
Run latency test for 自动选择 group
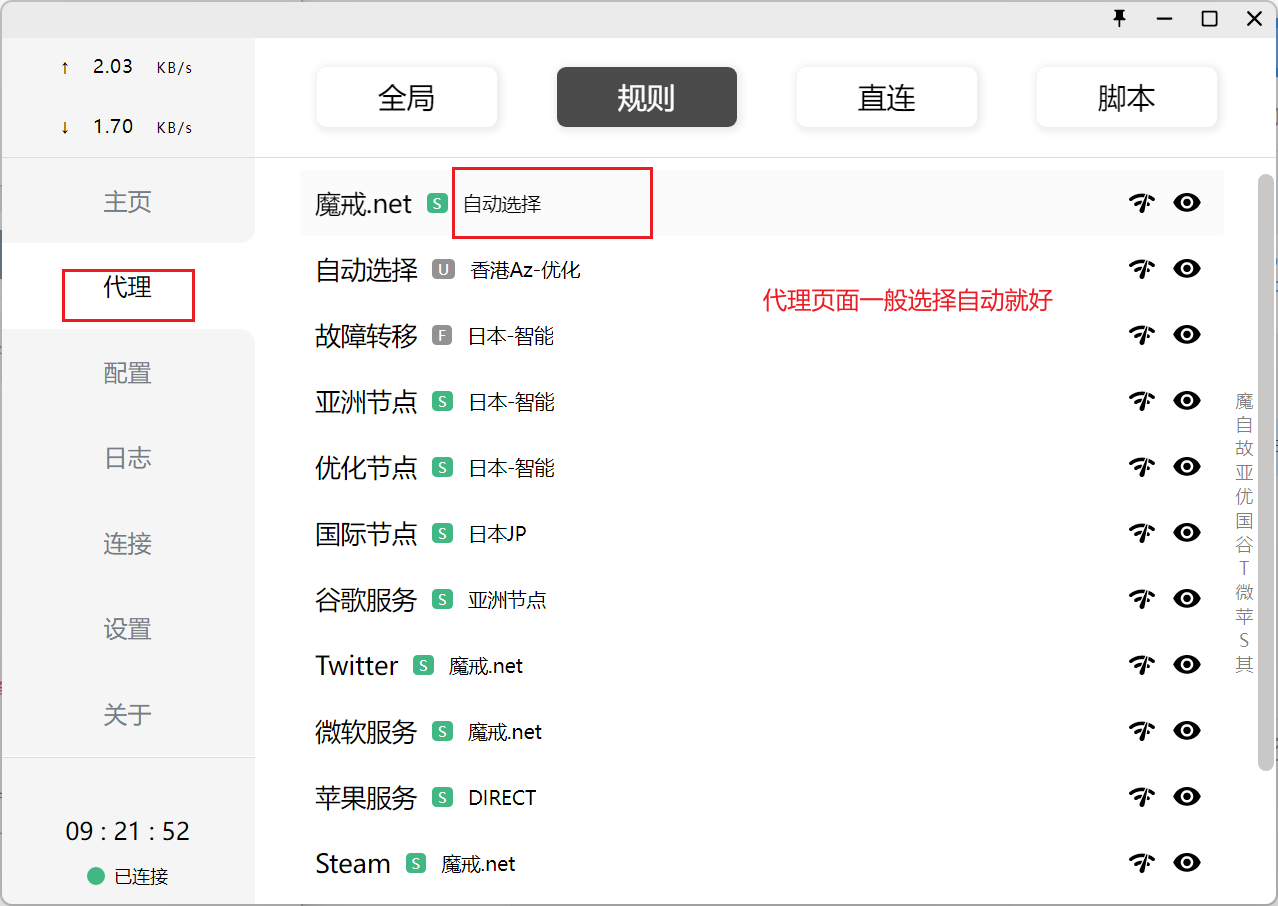(1141, 269)
